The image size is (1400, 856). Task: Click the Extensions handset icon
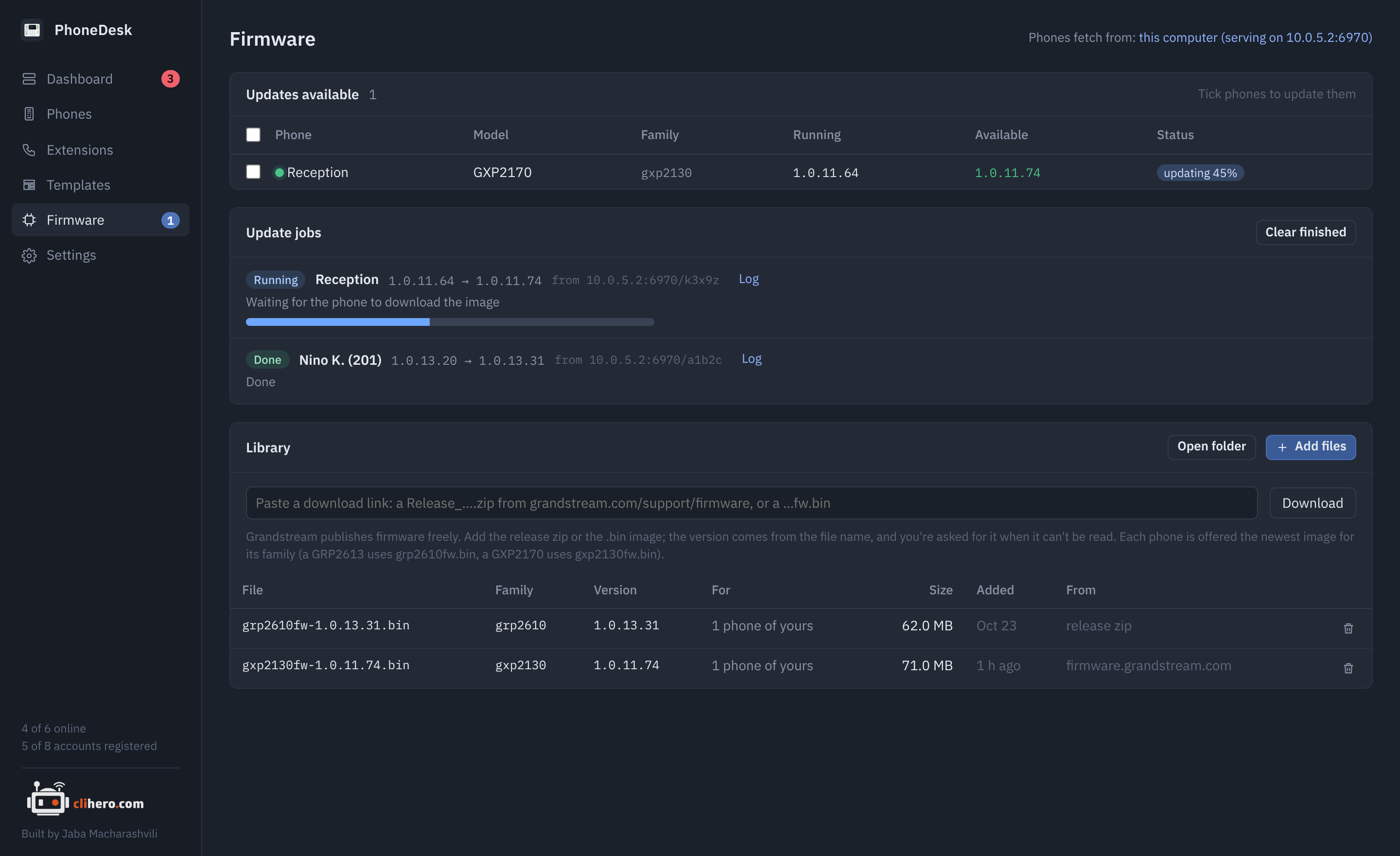[x=29, y=149]
